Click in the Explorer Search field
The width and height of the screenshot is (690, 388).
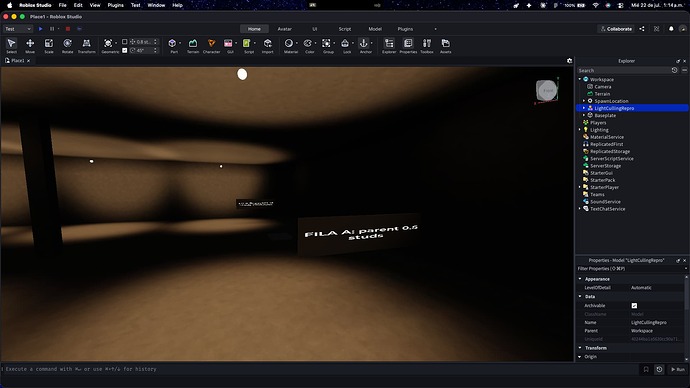pos(624,70)
